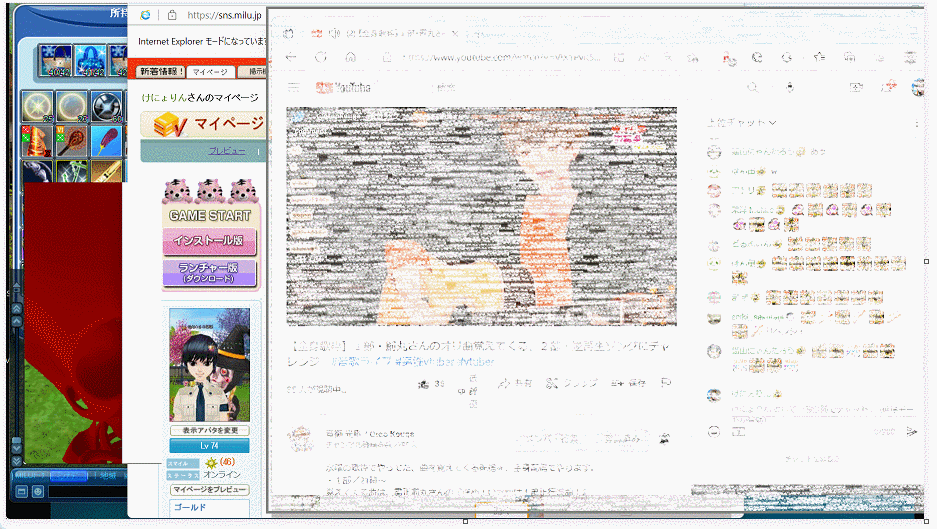Select the wooden staff inventory item

pyautogui.click(x=72, y=142)
